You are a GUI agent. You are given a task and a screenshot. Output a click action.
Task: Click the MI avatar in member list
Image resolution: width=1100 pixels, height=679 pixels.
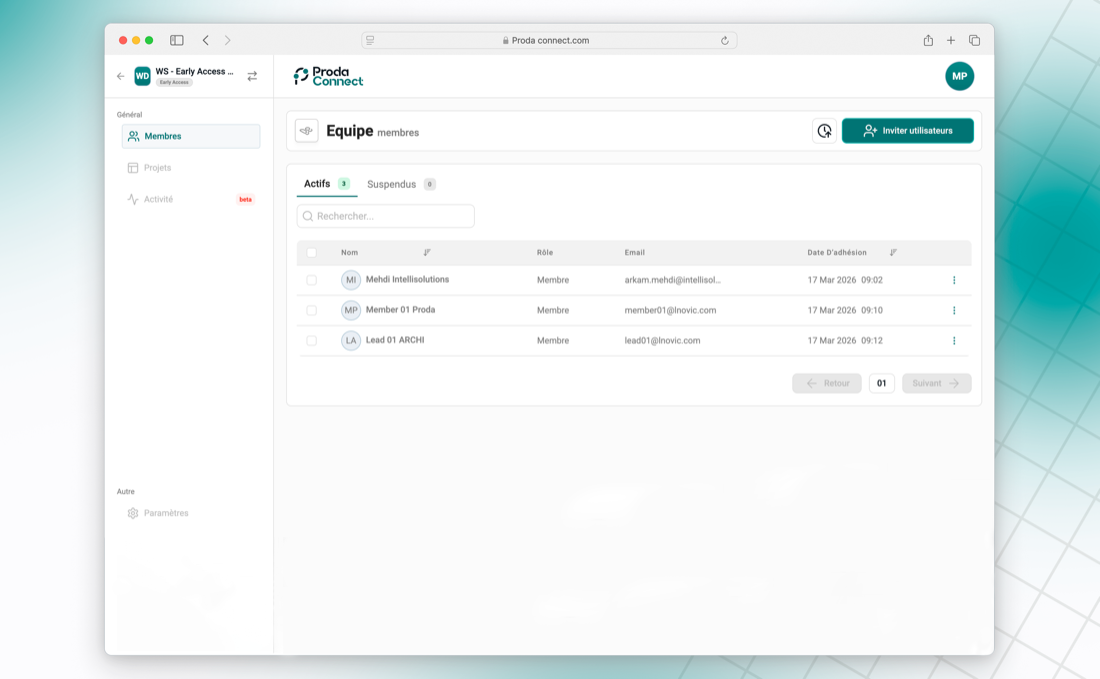(351, 280)
